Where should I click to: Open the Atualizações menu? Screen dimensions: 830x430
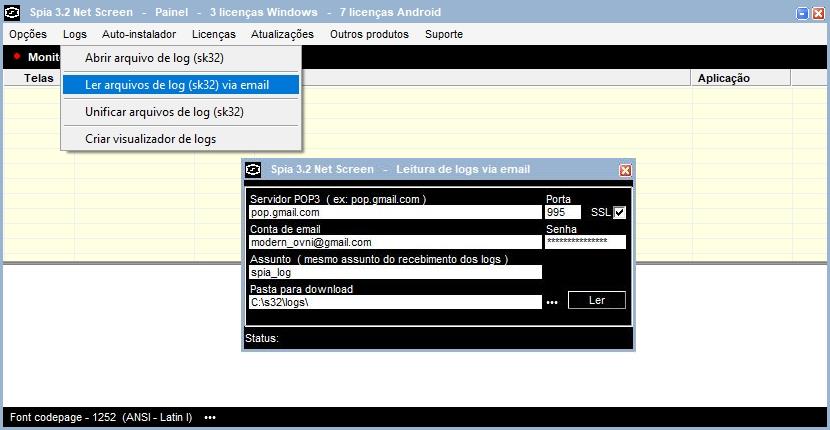point(282,34)
